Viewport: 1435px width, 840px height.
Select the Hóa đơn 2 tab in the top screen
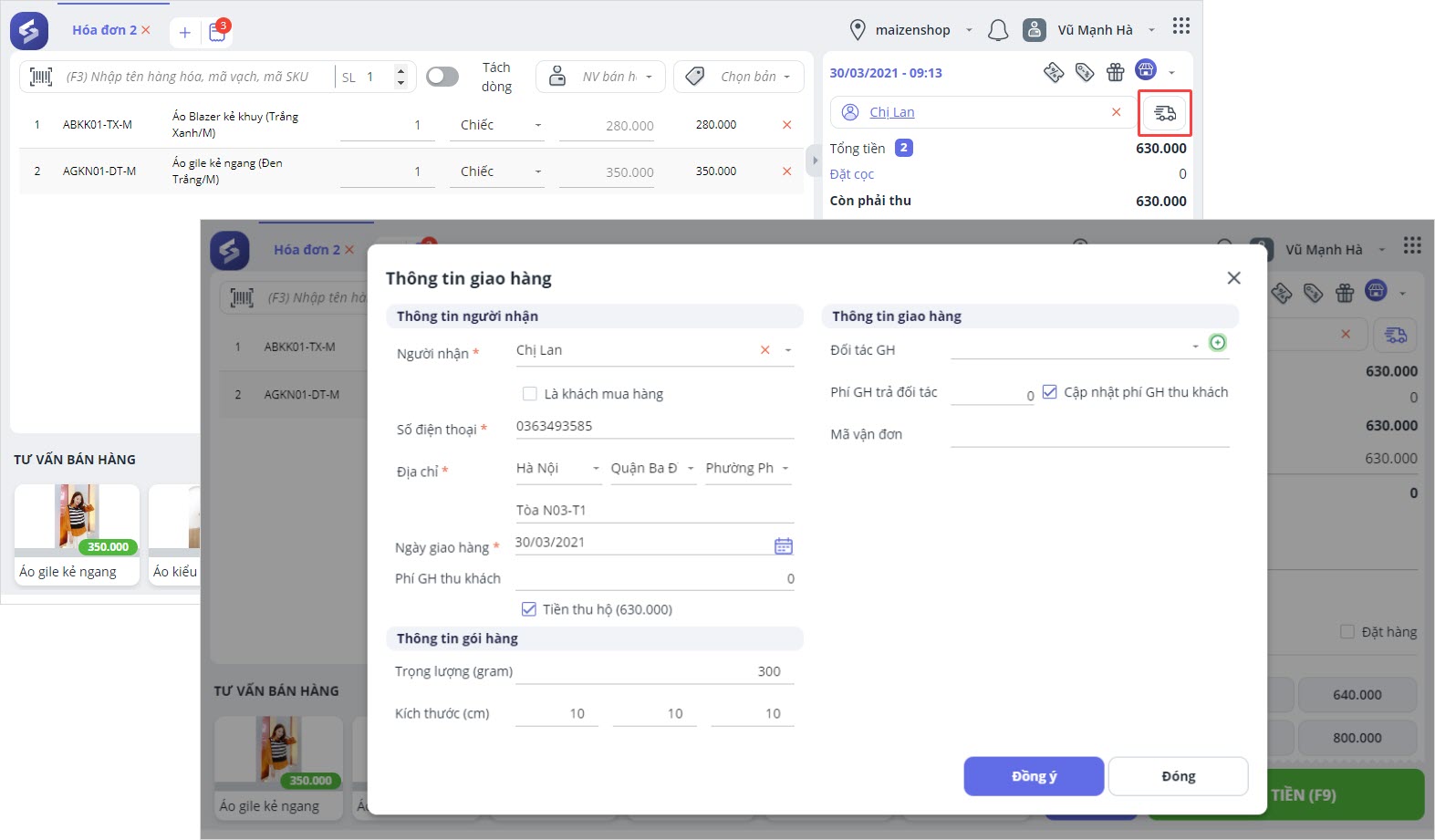tap(105, 30)
